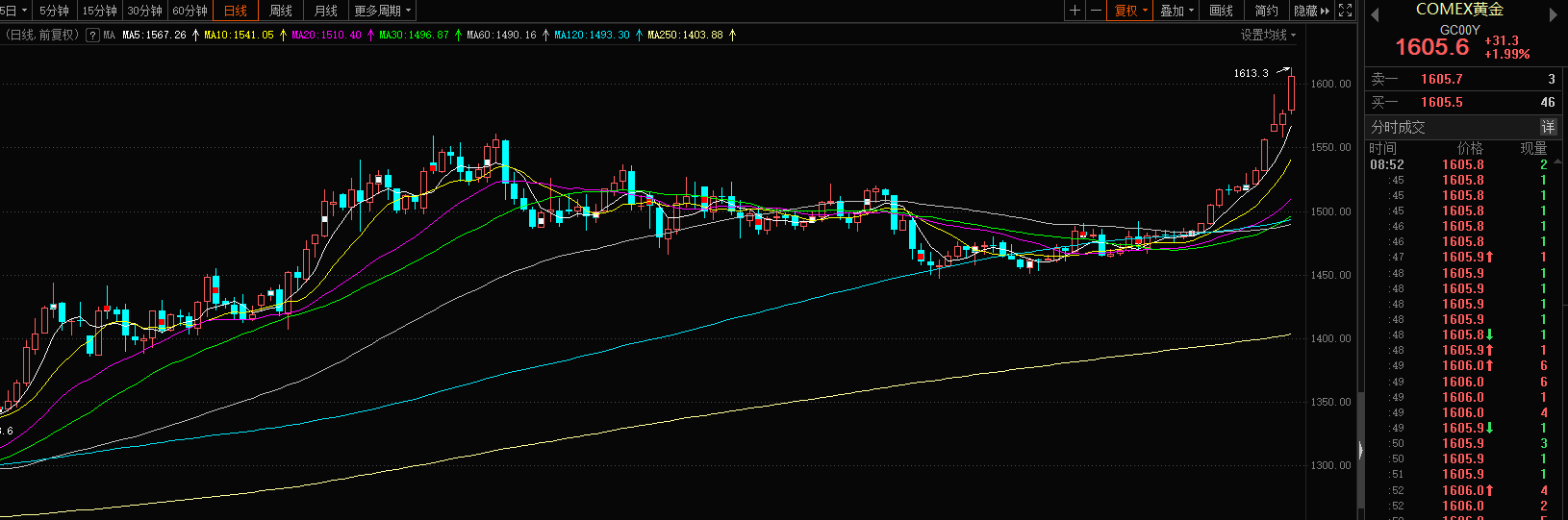Open trade details with 详 button
This screenshot has height=520, width=1568.
click(1548, 127)
